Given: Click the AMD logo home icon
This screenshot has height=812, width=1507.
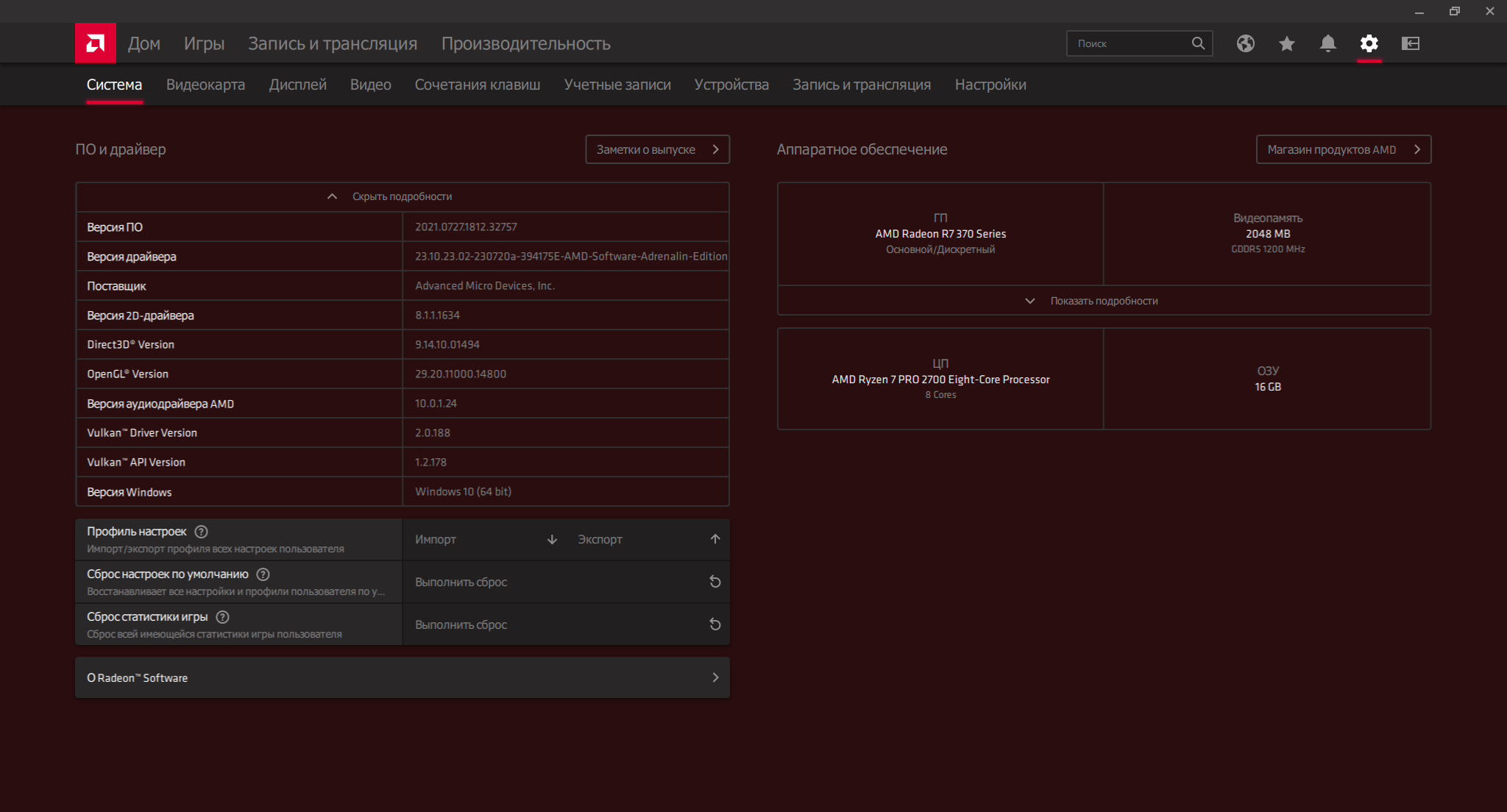Looking at the screenshot, I should (95, 43).
